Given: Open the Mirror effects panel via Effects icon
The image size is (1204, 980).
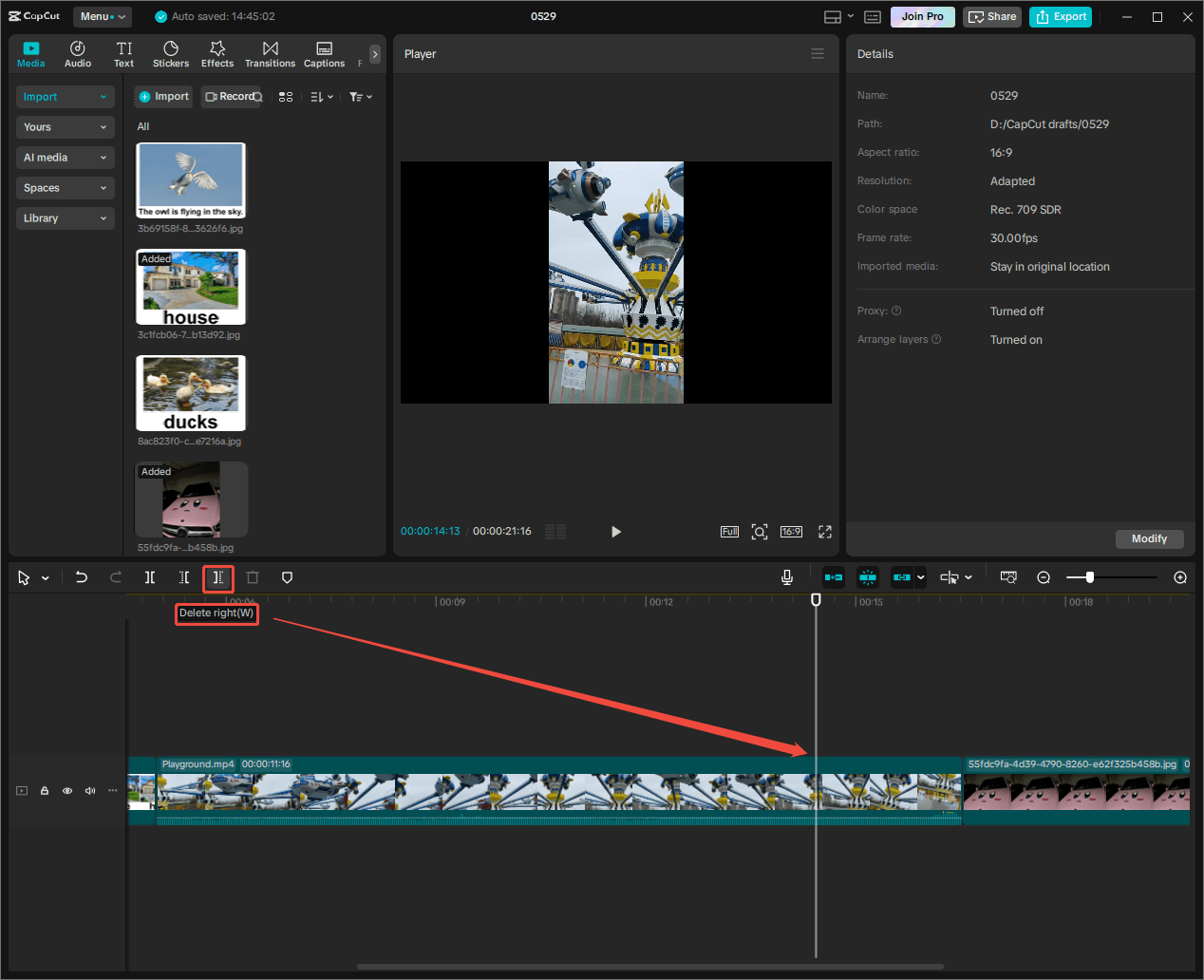Looking at the screenshot, I should point(216,53).
